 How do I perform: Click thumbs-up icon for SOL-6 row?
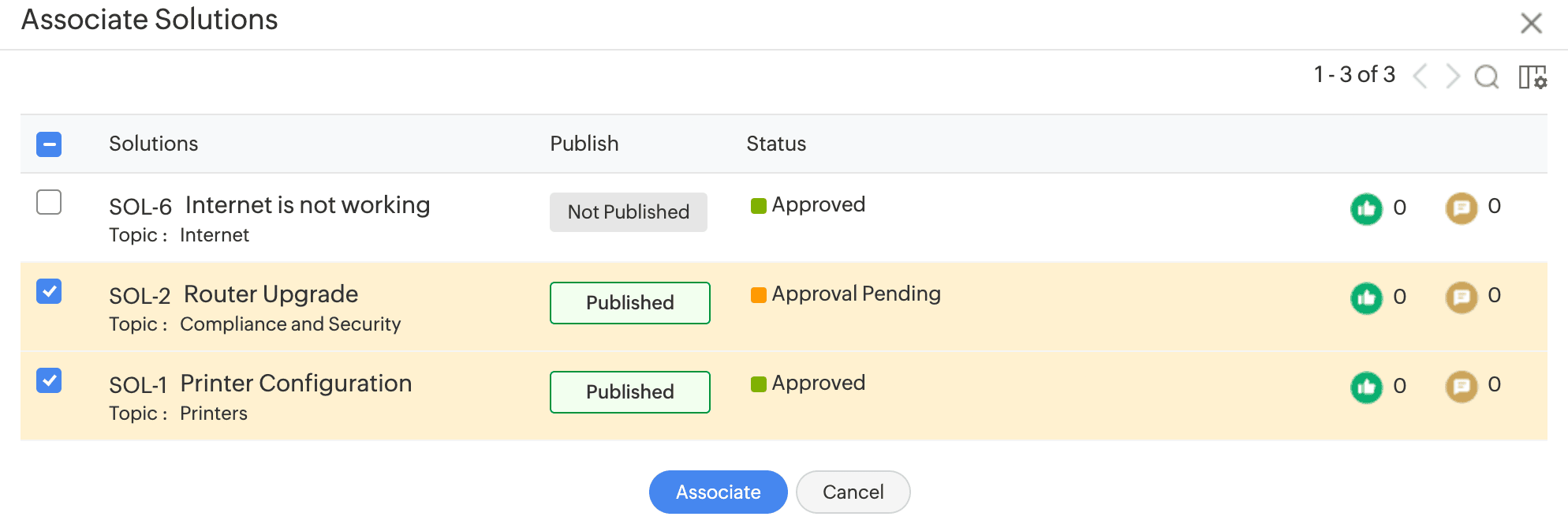(x=1366, y=208)
